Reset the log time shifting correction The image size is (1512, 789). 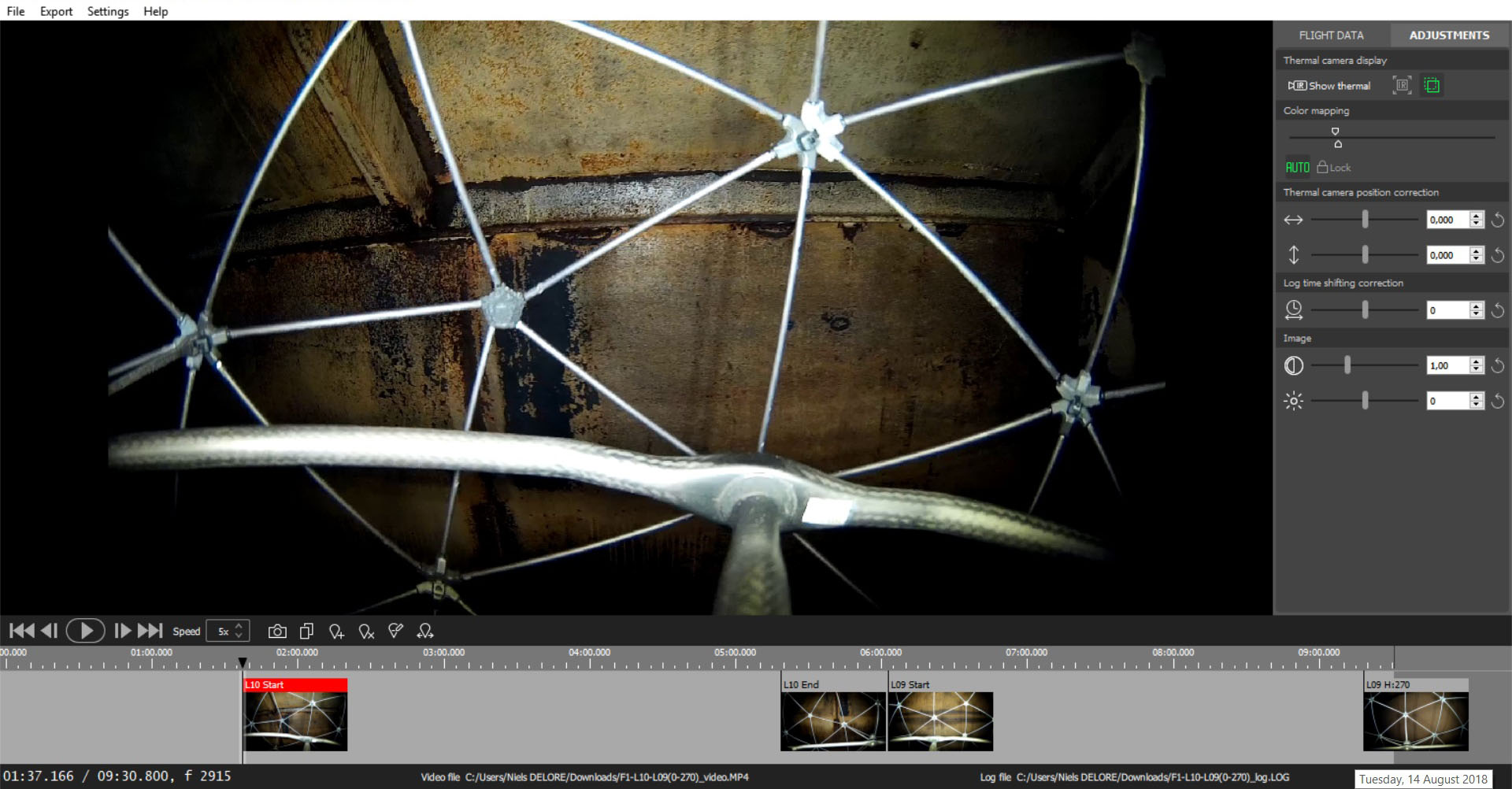pyautogui.click(x=1498, y=311)
